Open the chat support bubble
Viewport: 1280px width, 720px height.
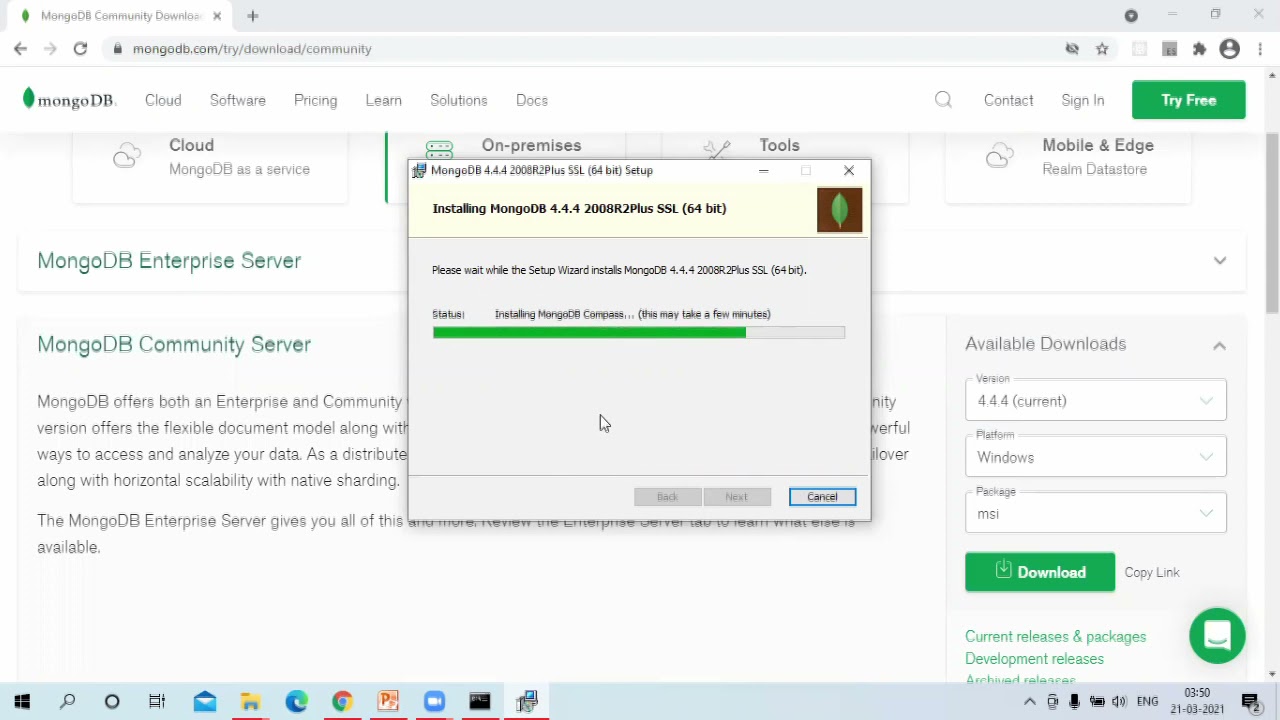click(x=1217, y=635)
